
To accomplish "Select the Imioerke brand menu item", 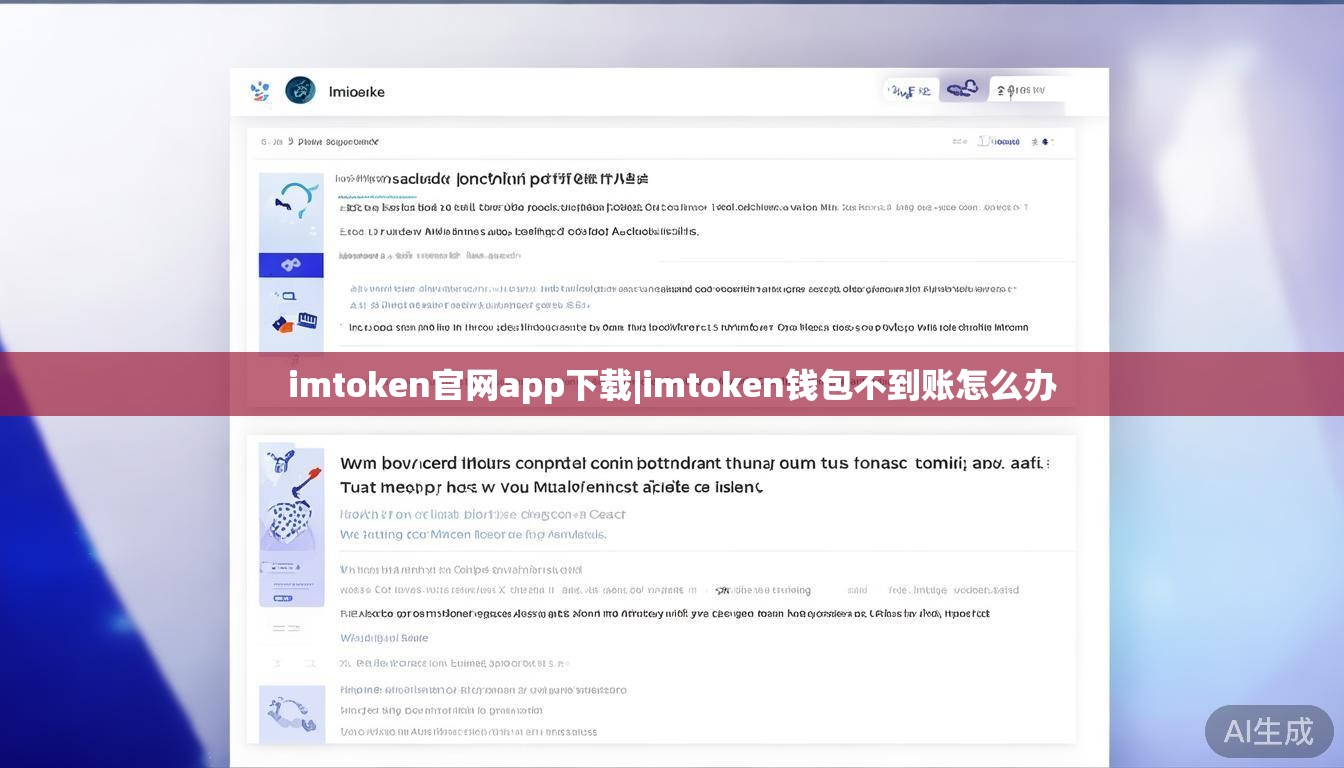I will click(x=356, y=91).
